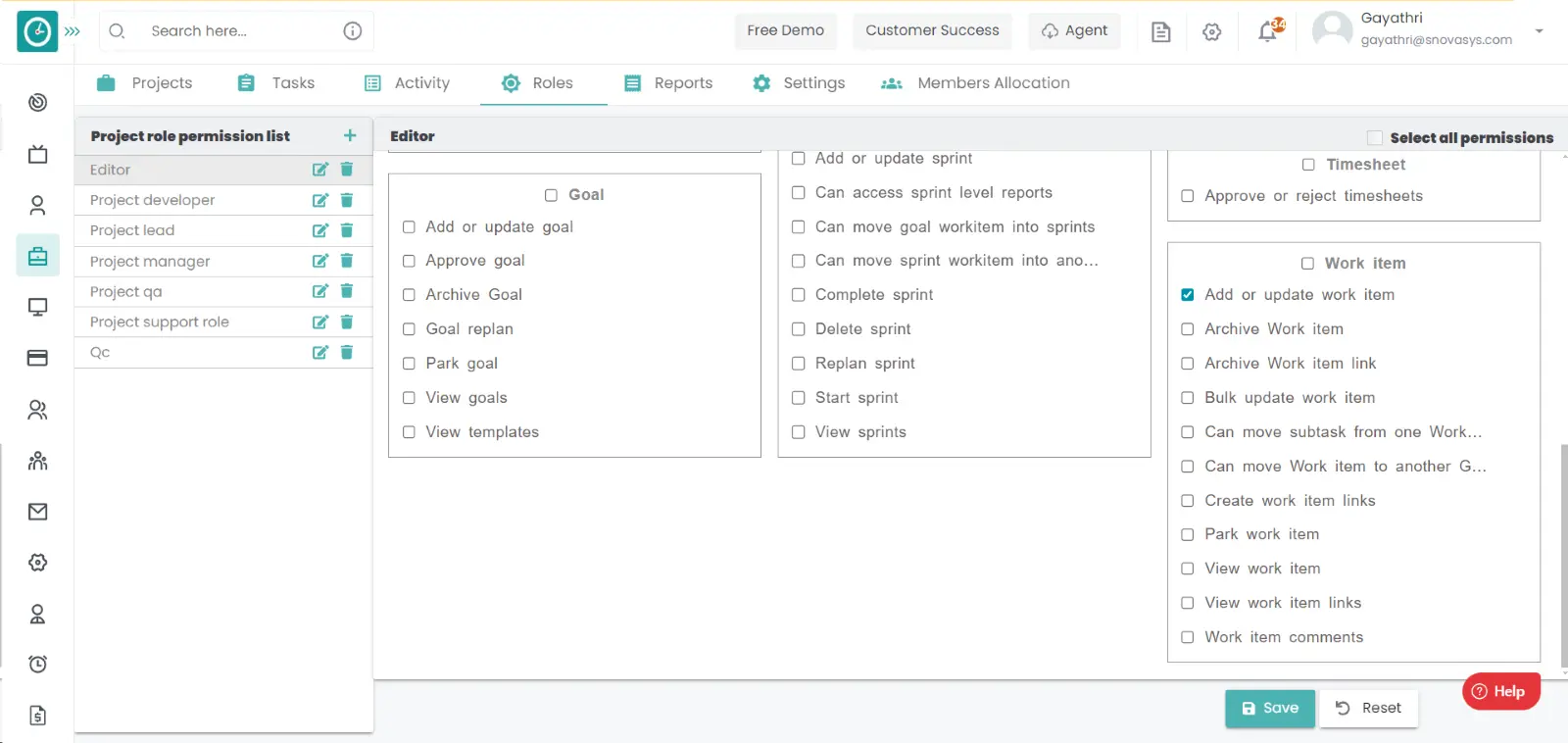Check the Select all permissions box

[1374, 138]
